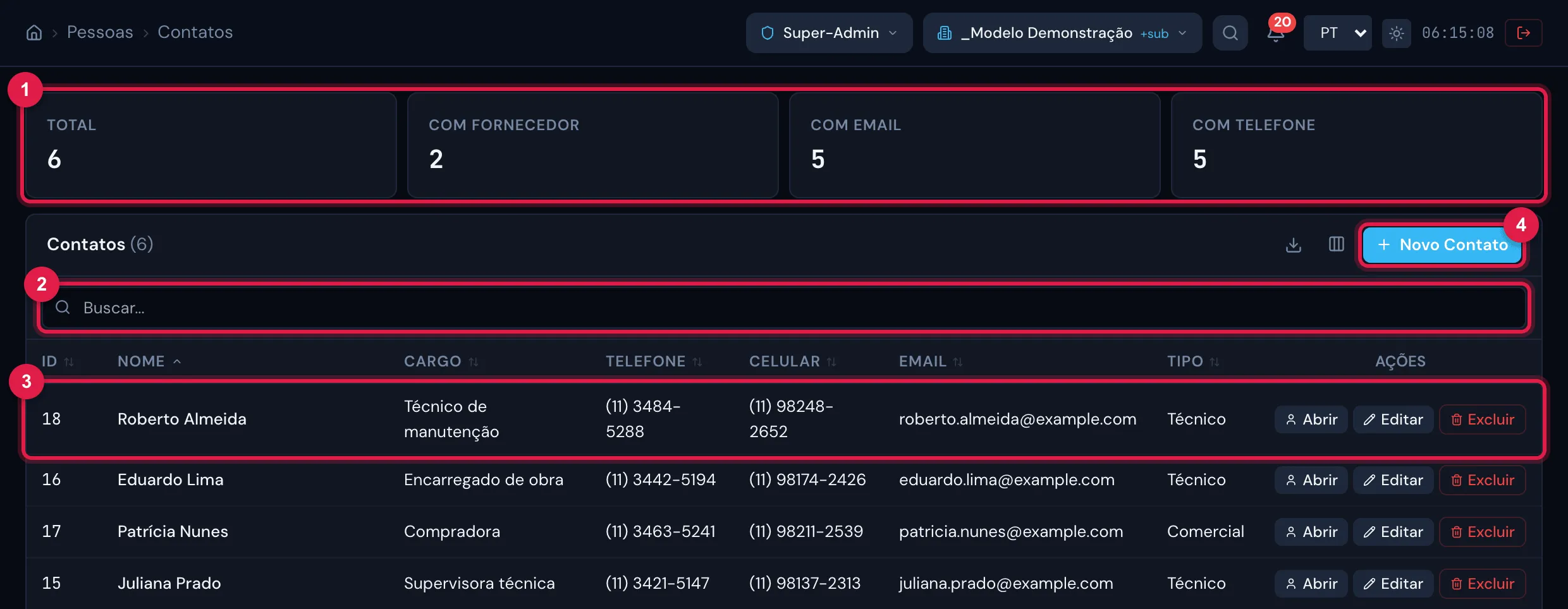Sort table by NOME column

click(x=149, y=361)
